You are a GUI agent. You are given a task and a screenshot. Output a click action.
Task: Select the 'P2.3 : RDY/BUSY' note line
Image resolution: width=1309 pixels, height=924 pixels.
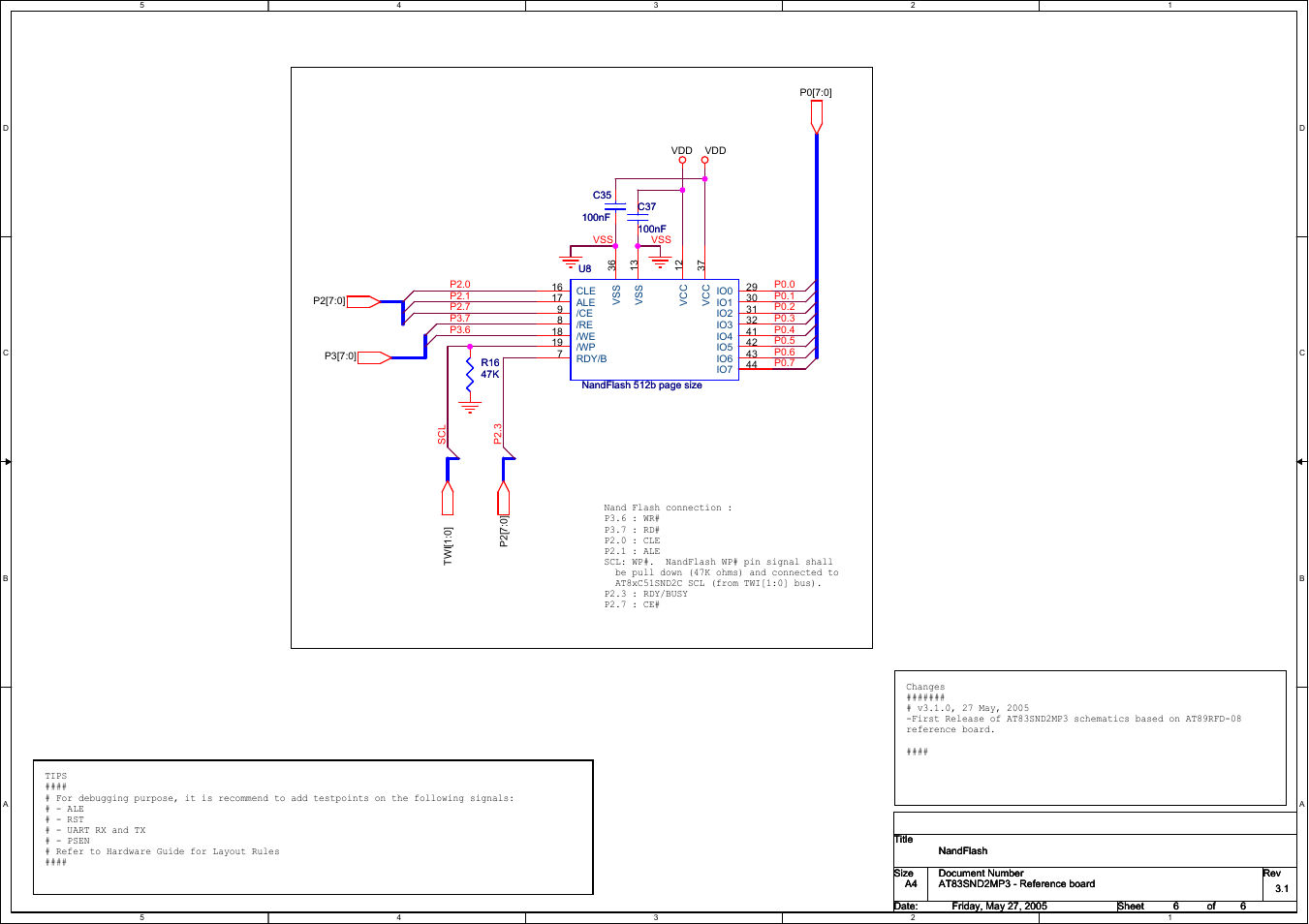click(x=646, y=594)
